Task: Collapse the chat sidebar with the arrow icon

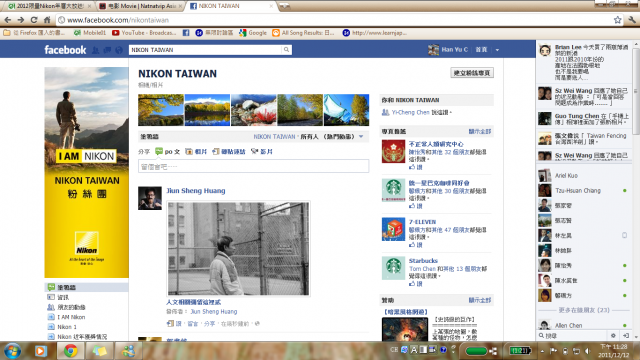Action: tap(626, 336)
